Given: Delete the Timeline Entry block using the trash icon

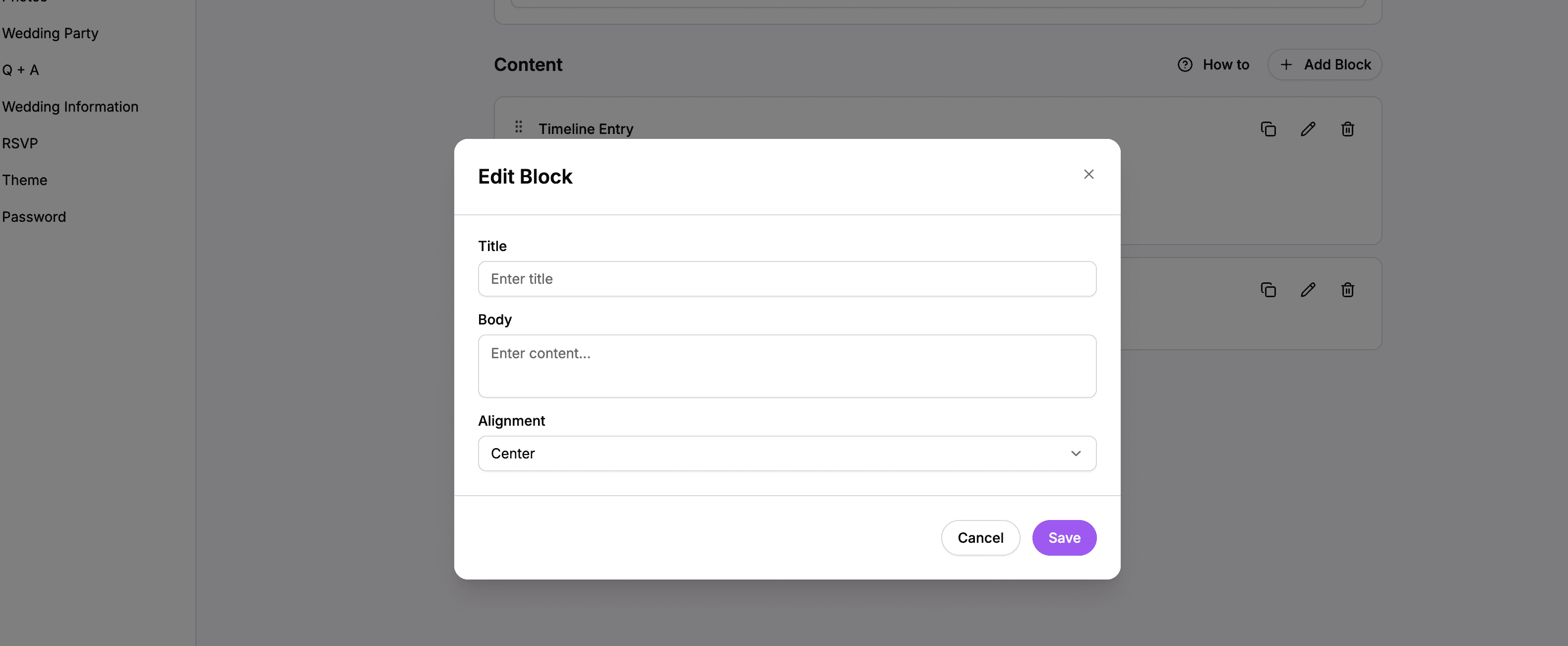Looking at the screenshot, I should [x=1348, y=129].
